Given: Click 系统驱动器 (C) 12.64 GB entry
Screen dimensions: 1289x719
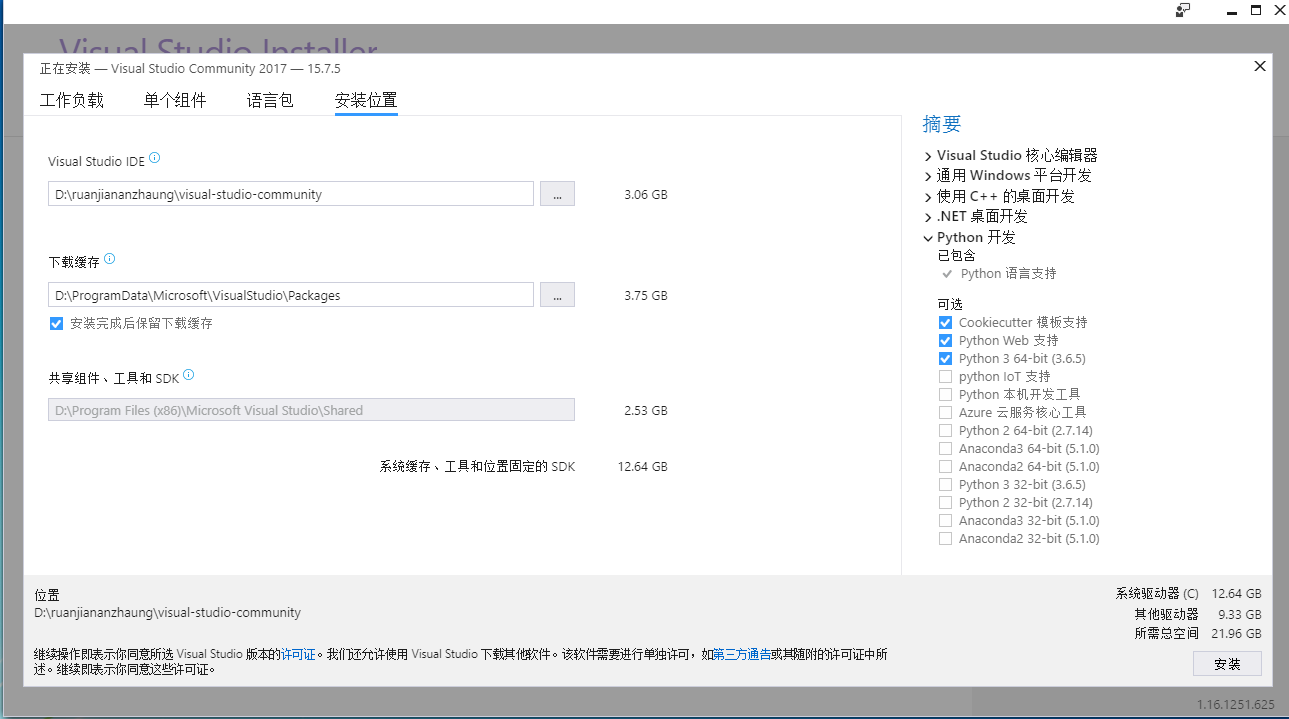Looking at the screenshot, I should 1189,593.
